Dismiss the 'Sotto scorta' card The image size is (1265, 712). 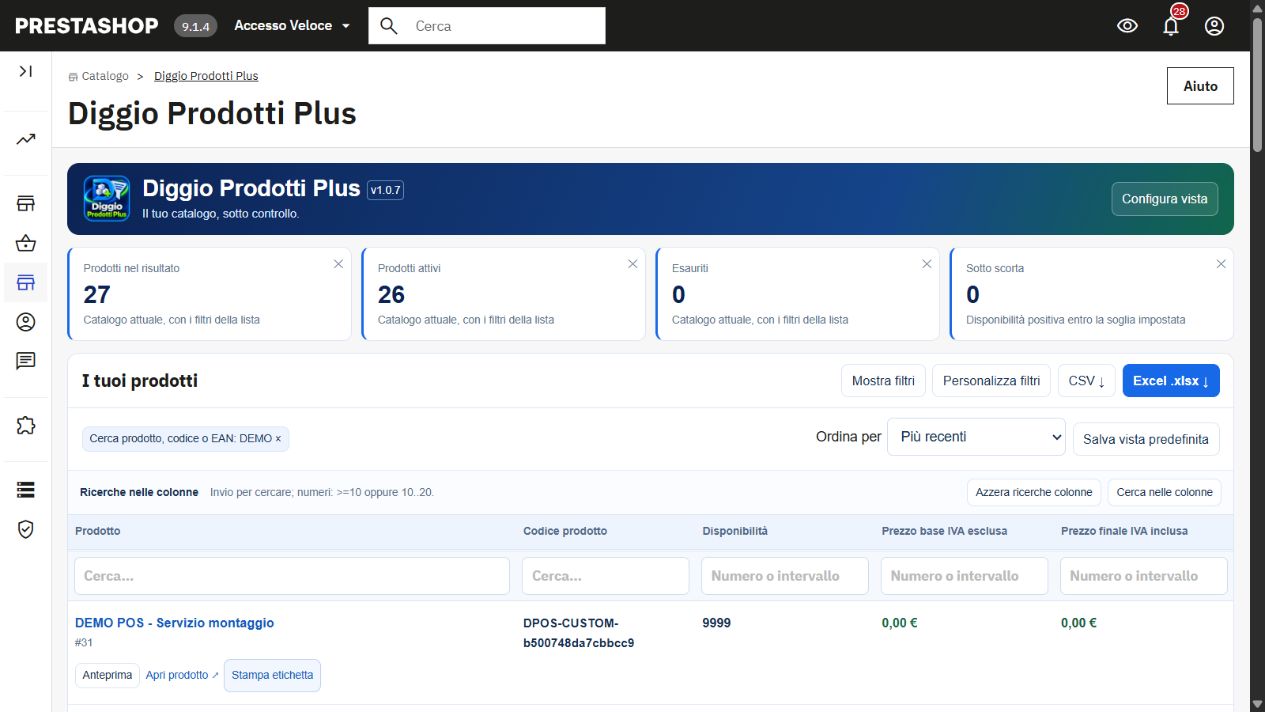(x=1220, y=264)
